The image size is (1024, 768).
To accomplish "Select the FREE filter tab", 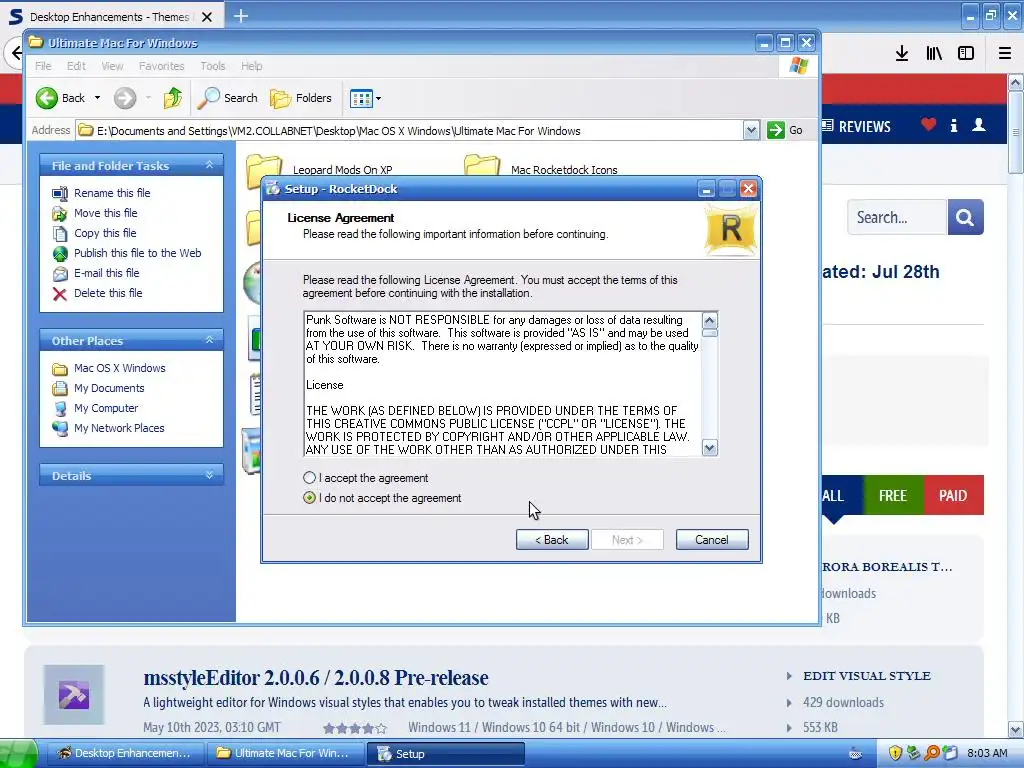I will point(893,496).
